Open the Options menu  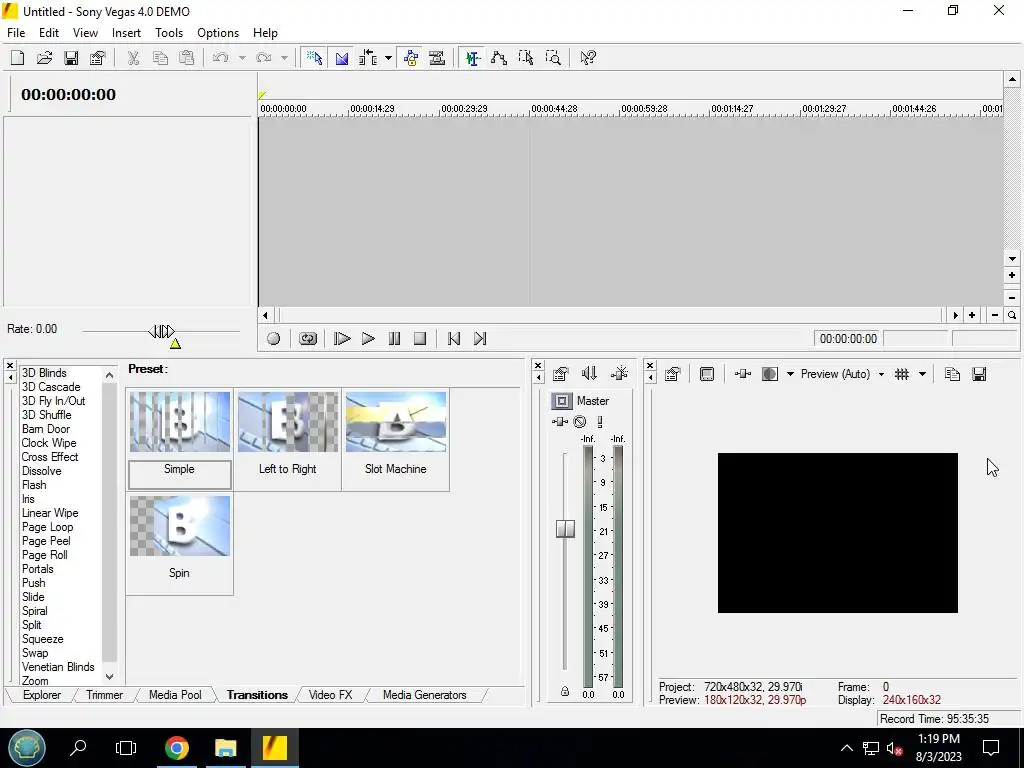coord(218,33)
